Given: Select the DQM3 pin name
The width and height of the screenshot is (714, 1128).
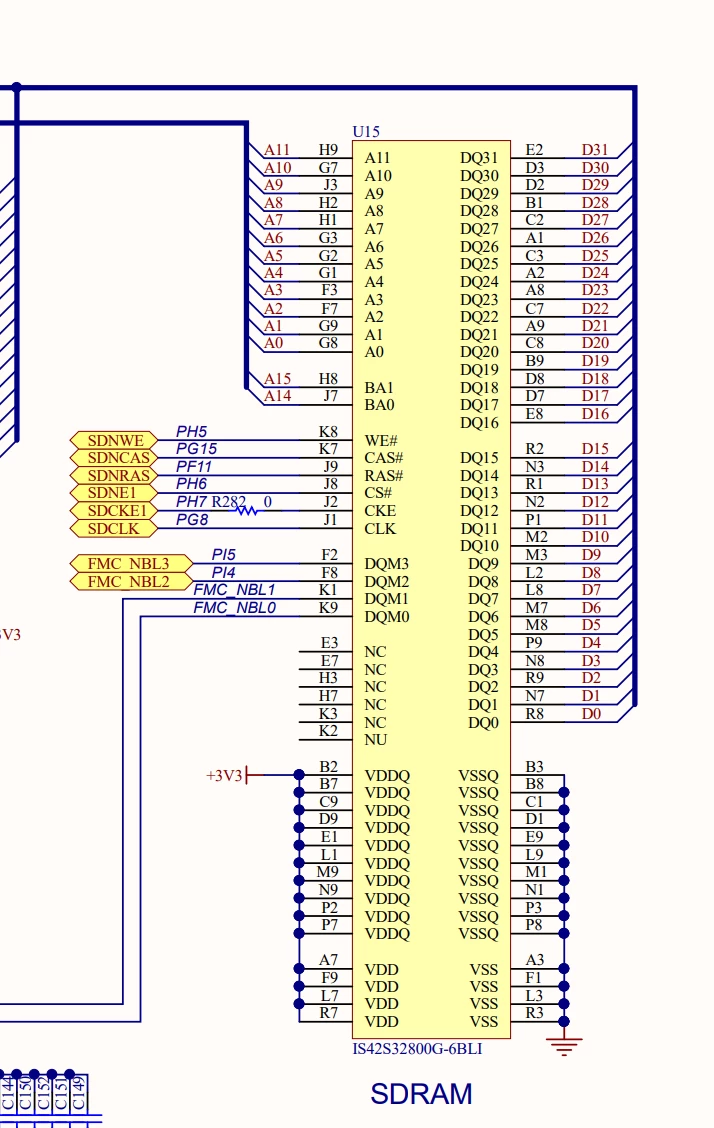Looking at the screenshot, I should pos(387,563).
